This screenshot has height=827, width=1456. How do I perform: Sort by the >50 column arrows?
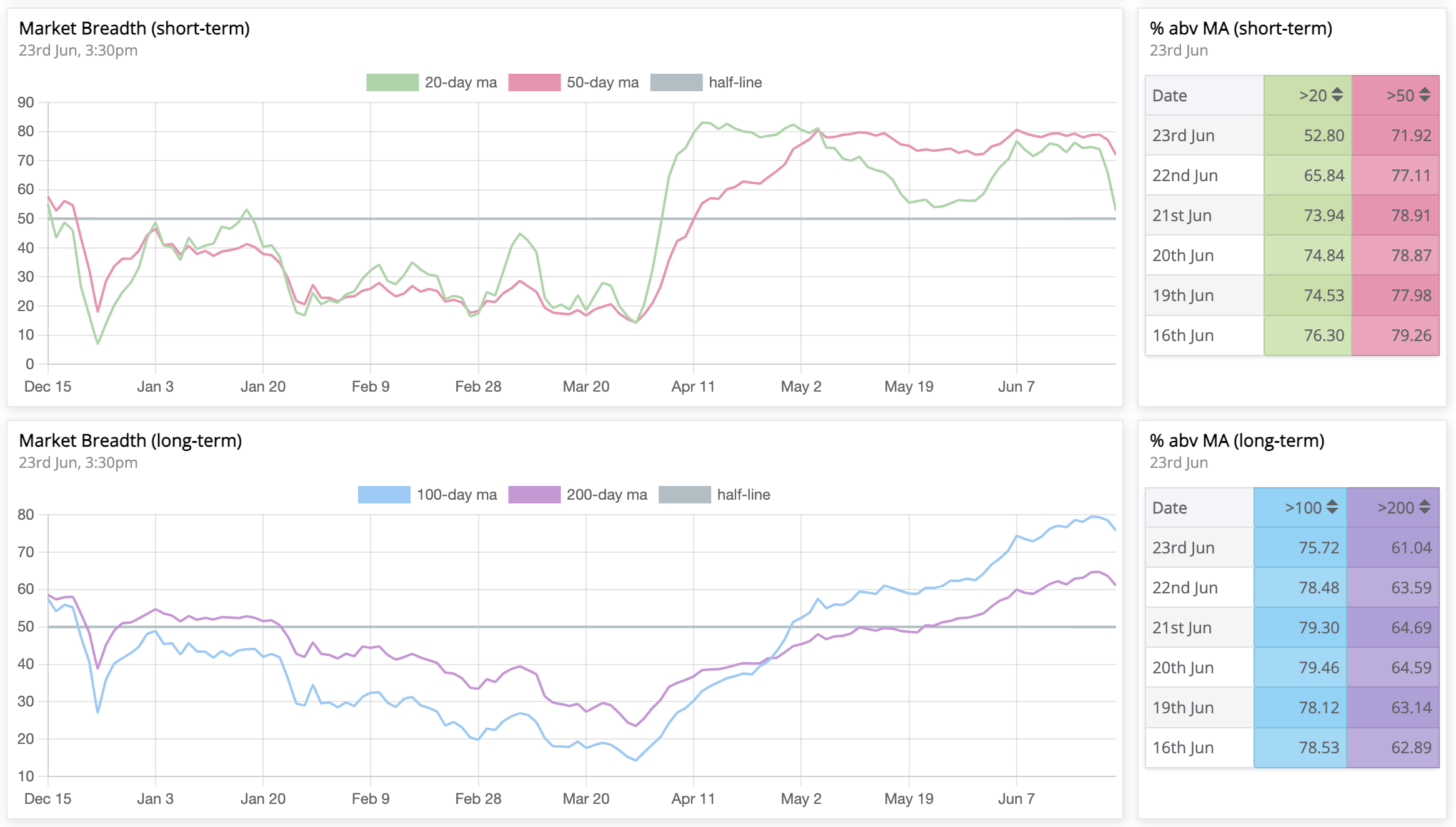point(1424,95)
